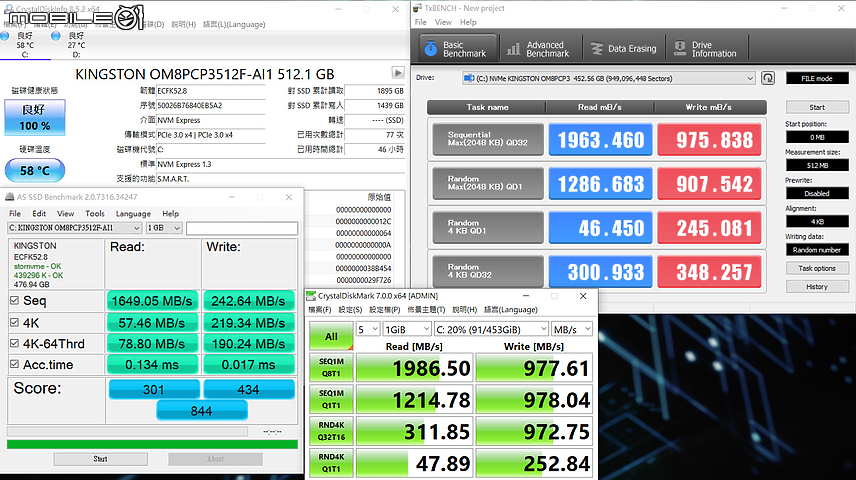Image resolution: width=856 pixels, height=480 pixels.
Task: Open the Alignment 4 KB selector
Action: (x=817, y=222)
